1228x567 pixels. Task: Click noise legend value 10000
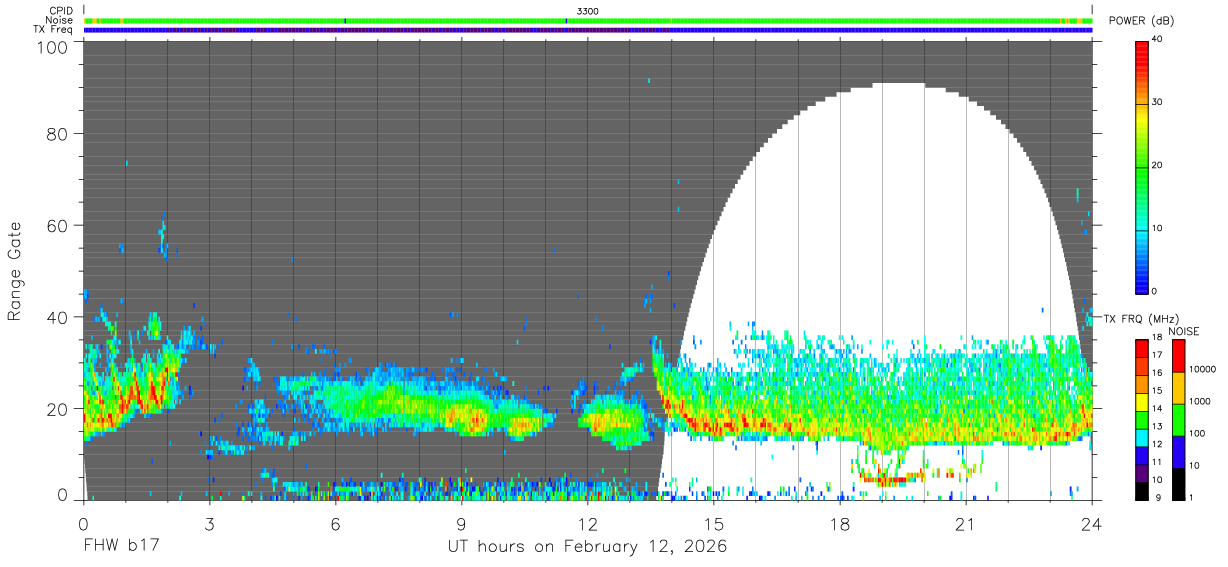(1202, 370)
